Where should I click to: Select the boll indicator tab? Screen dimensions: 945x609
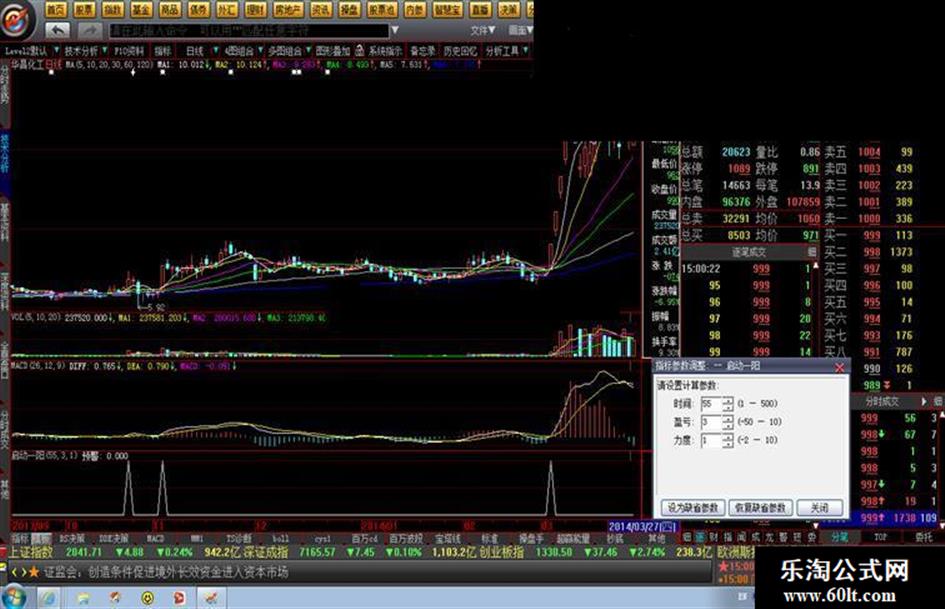(280, 538)
